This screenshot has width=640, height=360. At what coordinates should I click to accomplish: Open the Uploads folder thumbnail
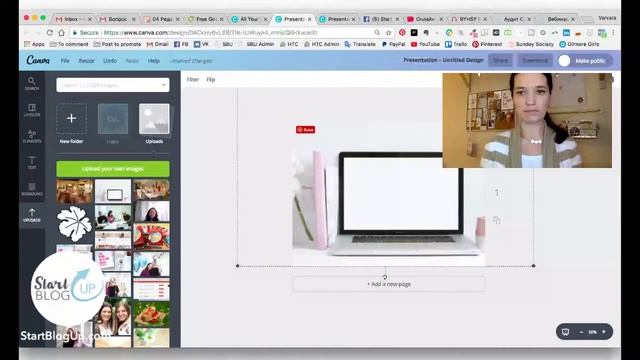(154, 118)
